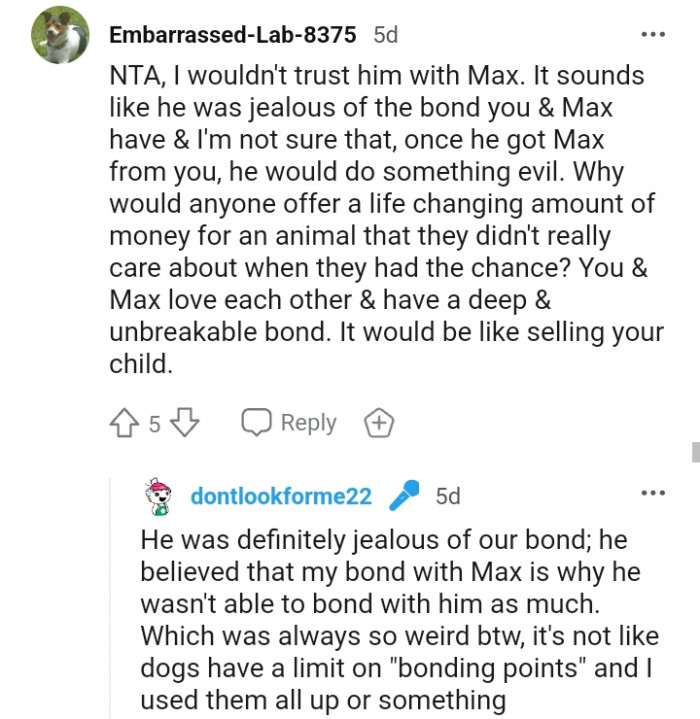Click the vote count of 5

click(155, 424)
